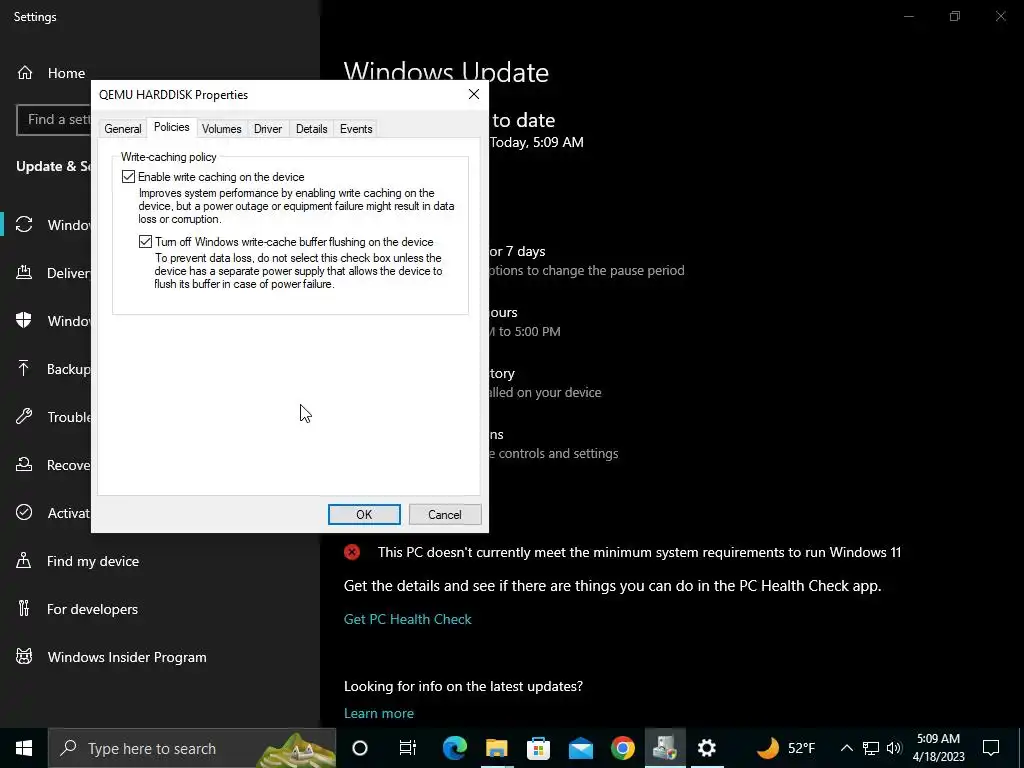Image resolution: width=1024 pixels, height=768 pixels.
Task: Open Microsoft Store from taskbar
Action: [x=538, y=748]
